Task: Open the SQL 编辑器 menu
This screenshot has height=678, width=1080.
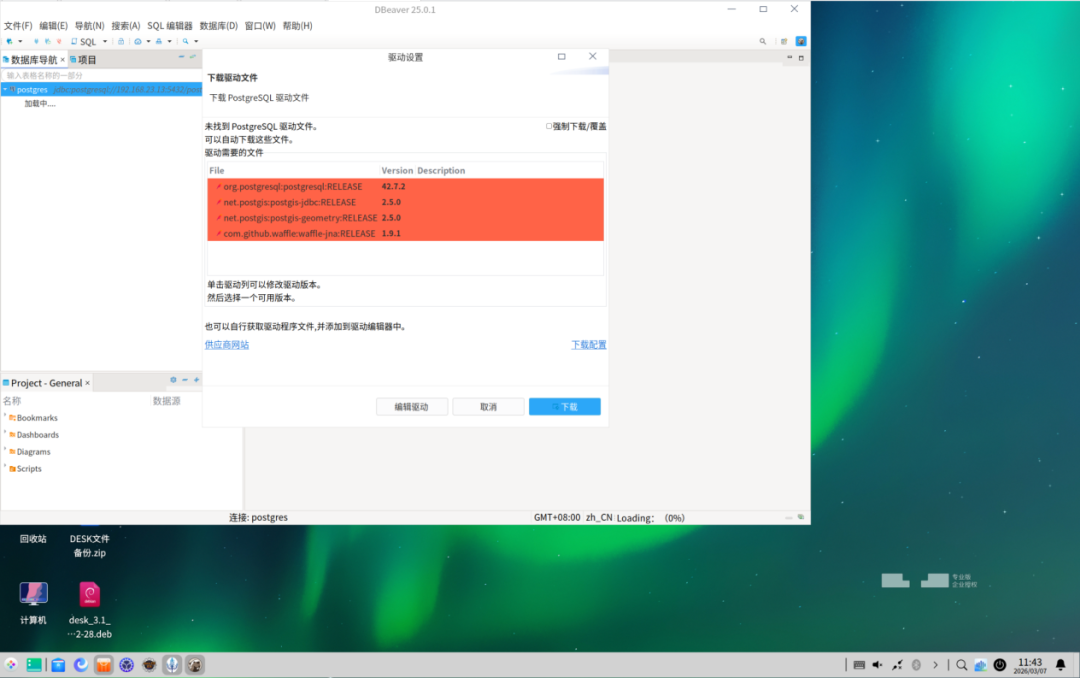Action: pyautogui.click(x=169, y=25)
